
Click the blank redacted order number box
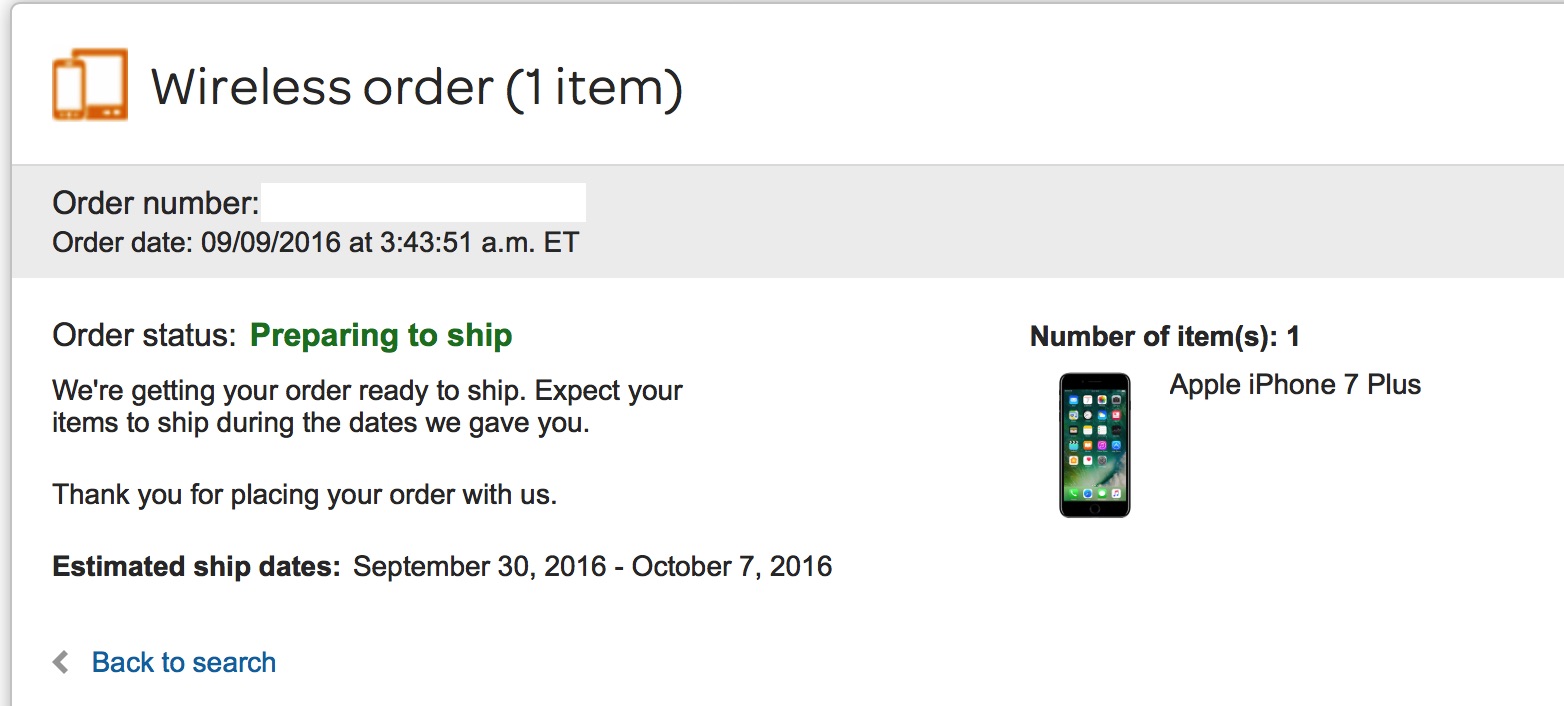[423, 203]
